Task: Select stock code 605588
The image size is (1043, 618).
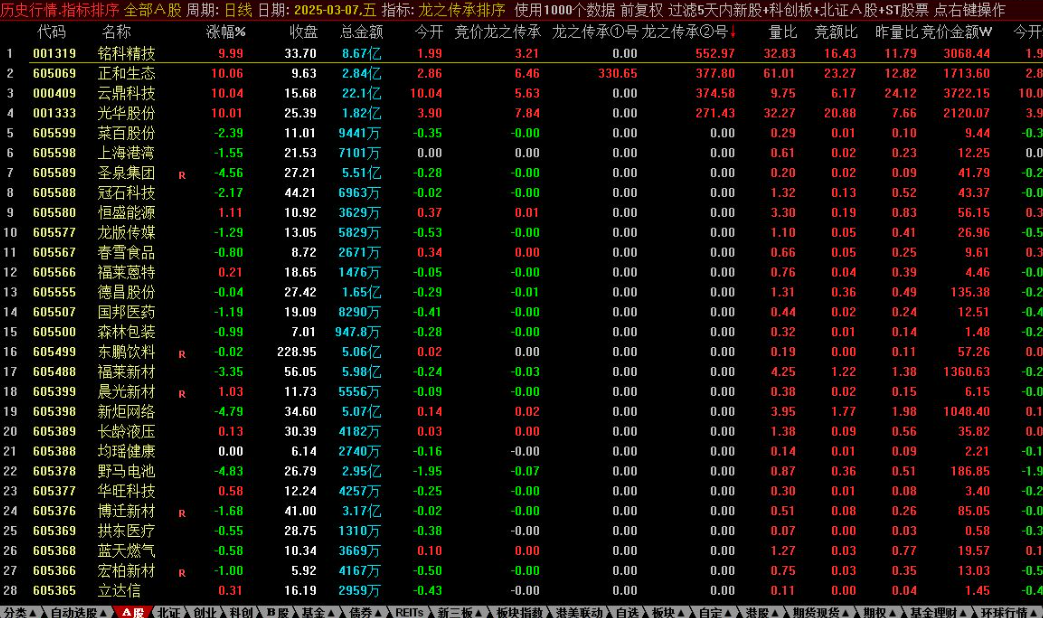Action: click(55, 193)
